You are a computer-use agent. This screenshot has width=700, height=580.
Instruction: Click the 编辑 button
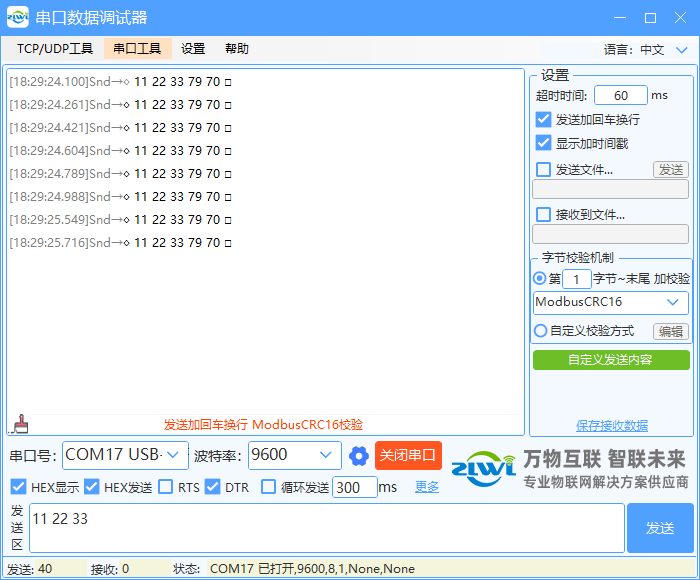pyautogui.click(x=671, y=331)
